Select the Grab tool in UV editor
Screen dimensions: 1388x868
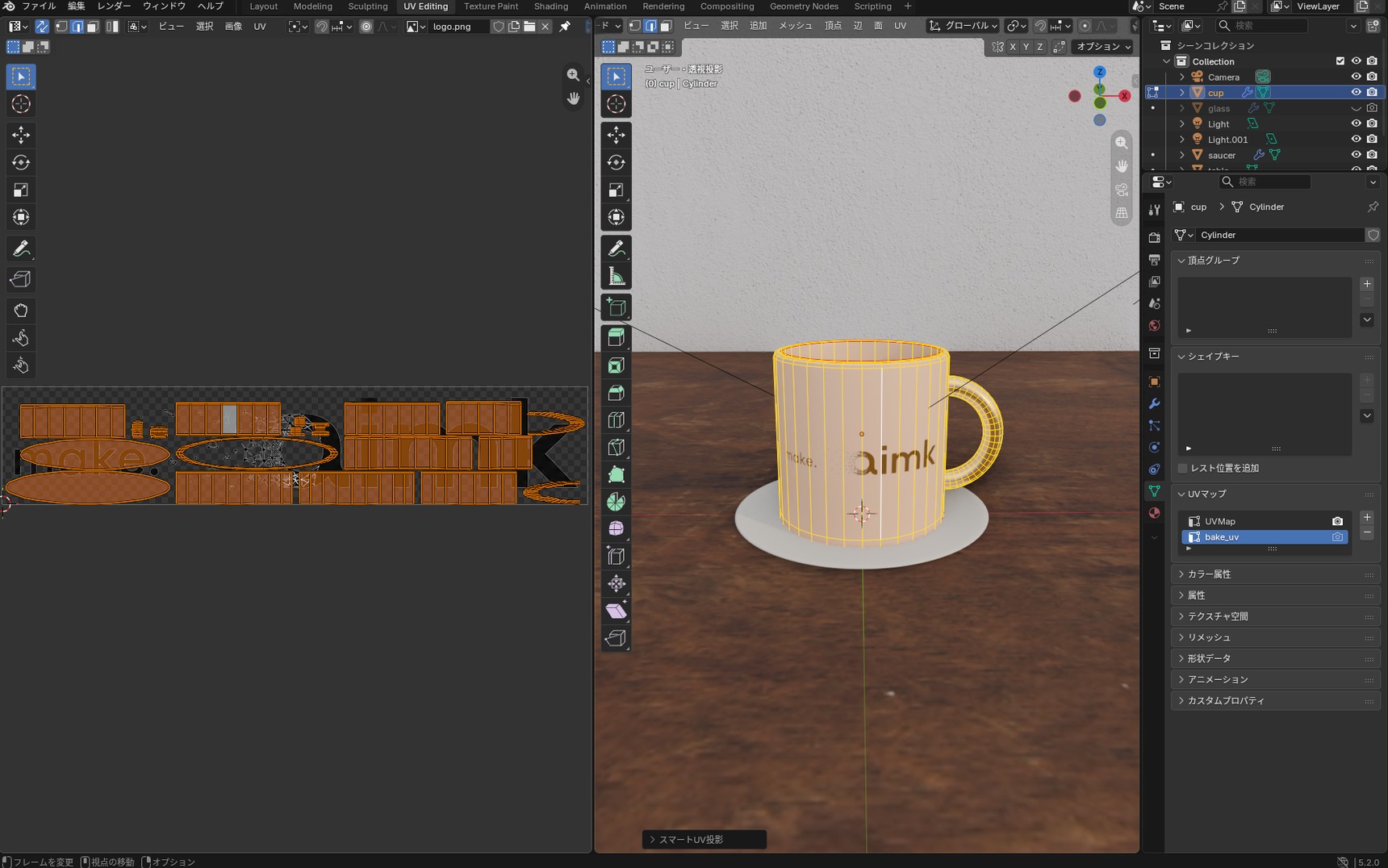pos(21,311)
